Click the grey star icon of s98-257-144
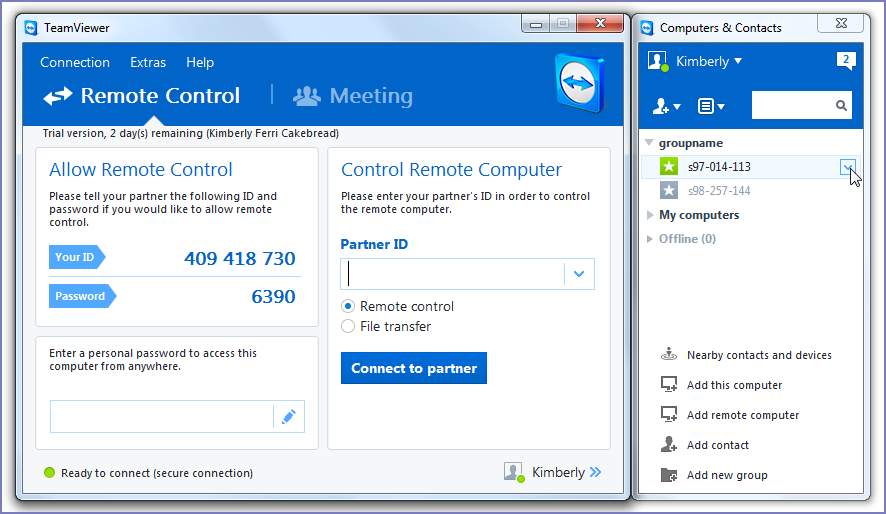This screenshot has width=886, height=514. (669, 190)
